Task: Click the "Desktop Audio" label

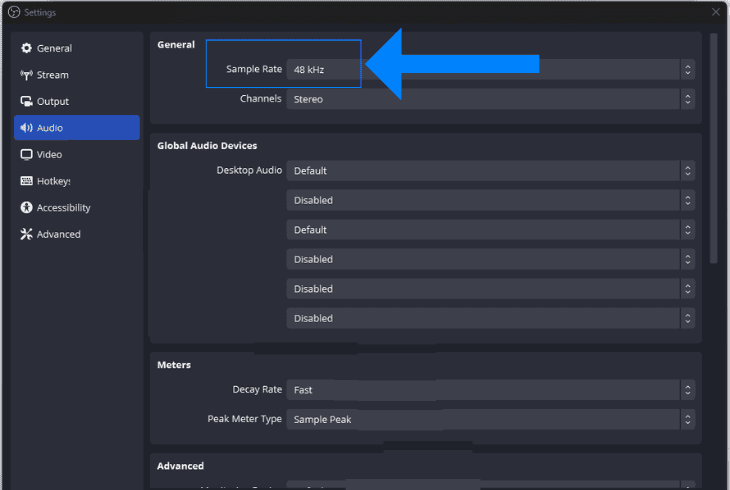Action: pyautogui.click(x=249, y=170)
